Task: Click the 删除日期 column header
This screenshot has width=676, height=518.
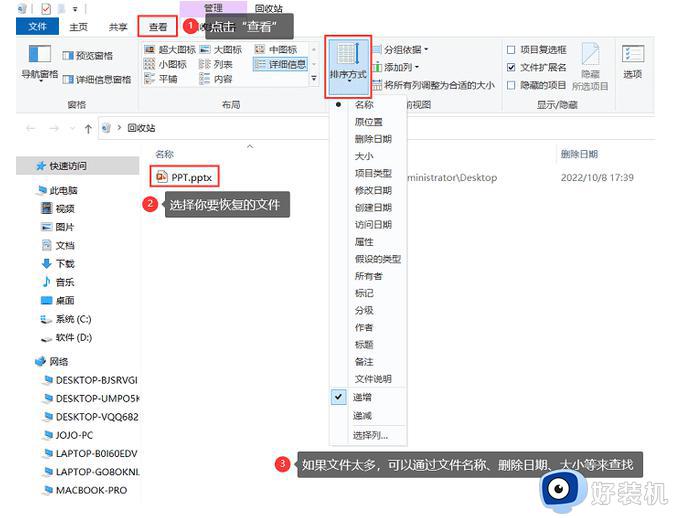Action: (x=579, y=154)
